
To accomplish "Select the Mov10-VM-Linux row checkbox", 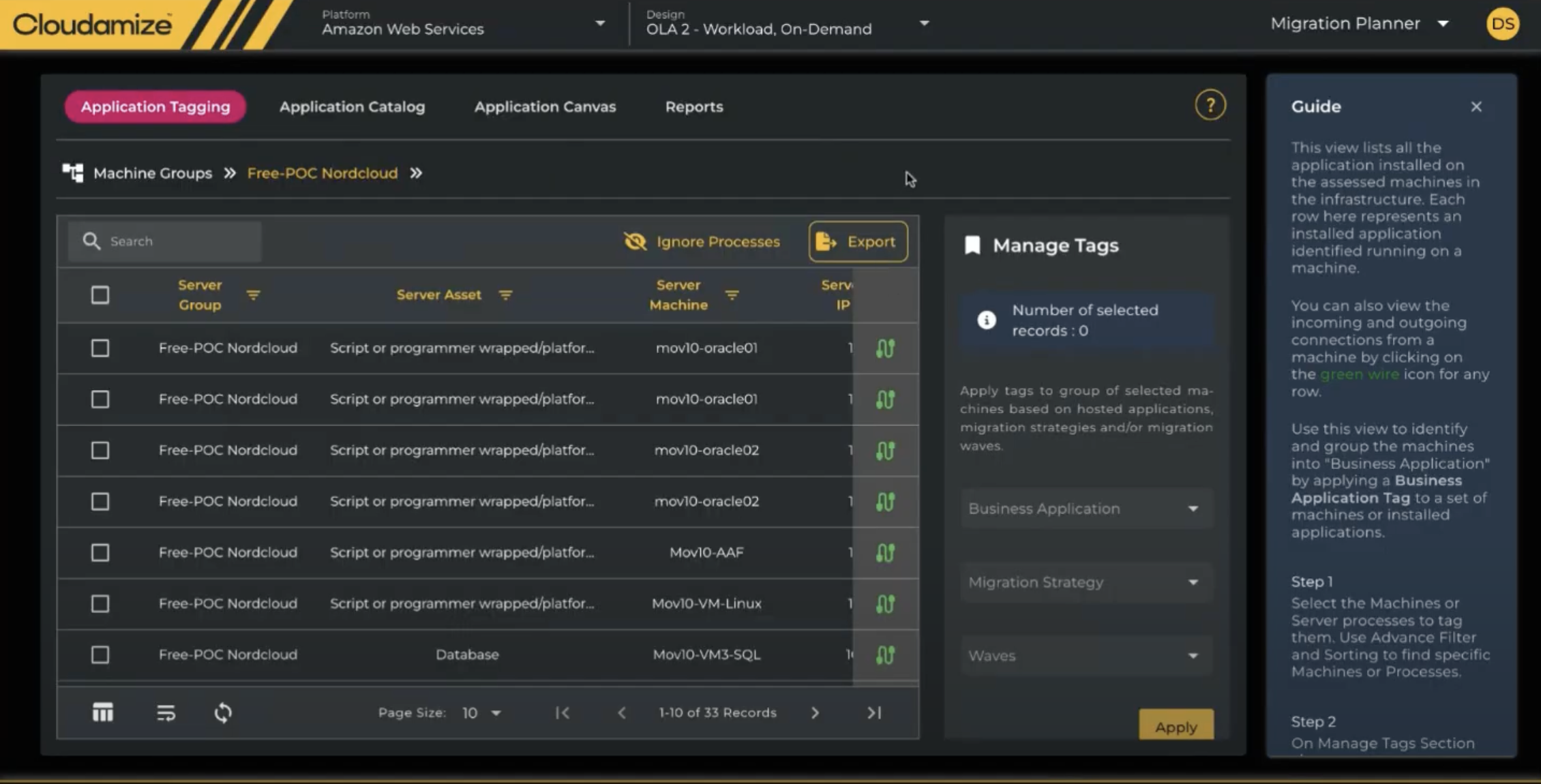I will tap(100, 604).
